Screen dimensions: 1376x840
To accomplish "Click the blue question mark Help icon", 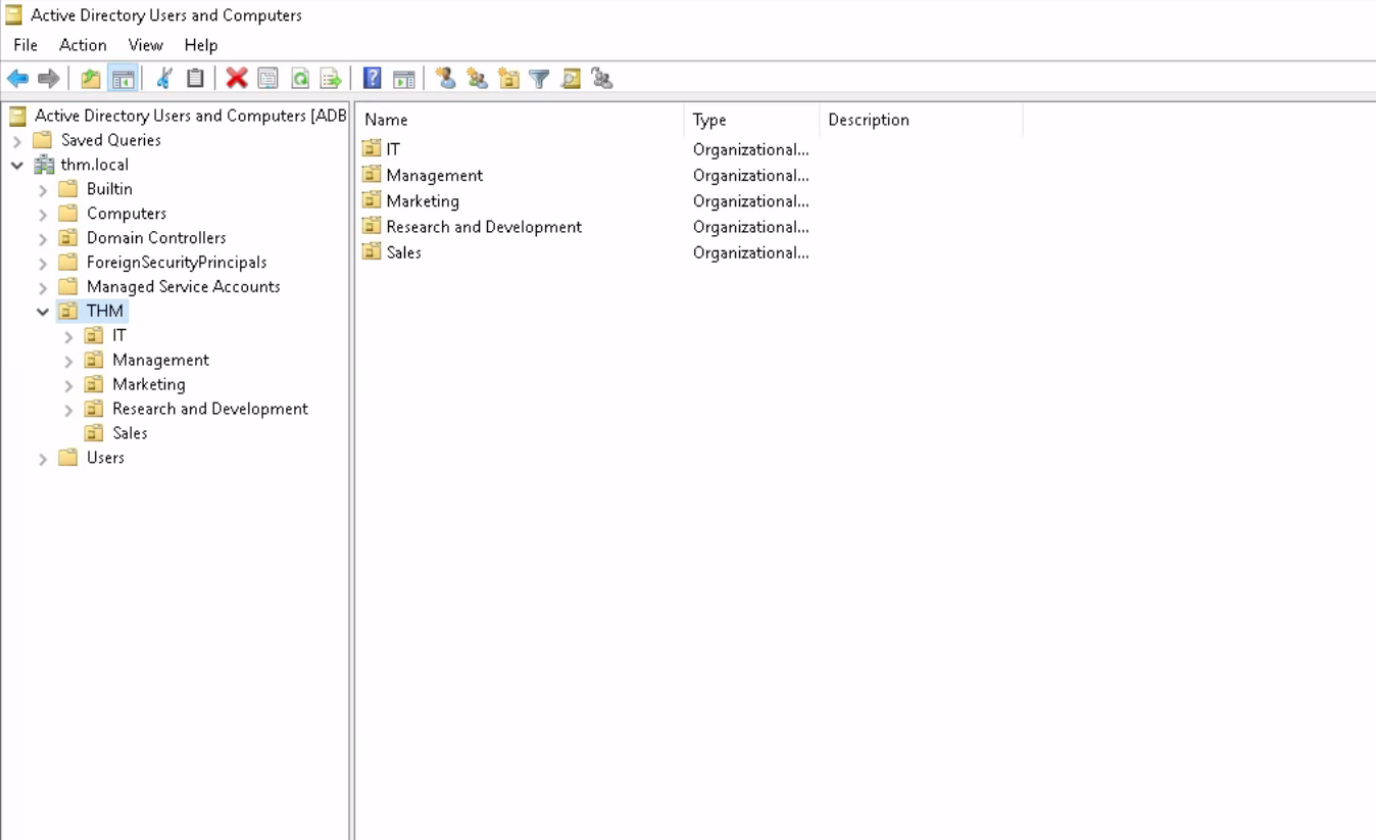I will click(372, 78).
